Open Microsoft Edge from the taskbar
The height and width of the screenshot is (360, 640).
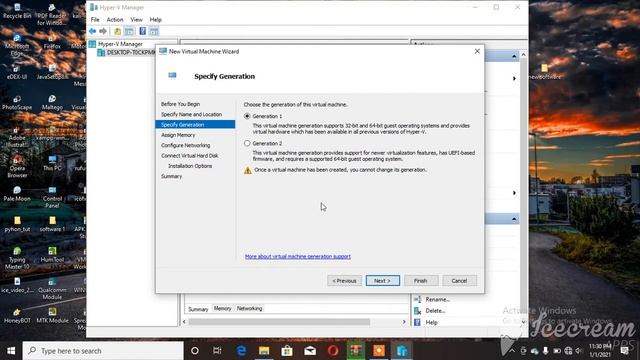point(241,351)
